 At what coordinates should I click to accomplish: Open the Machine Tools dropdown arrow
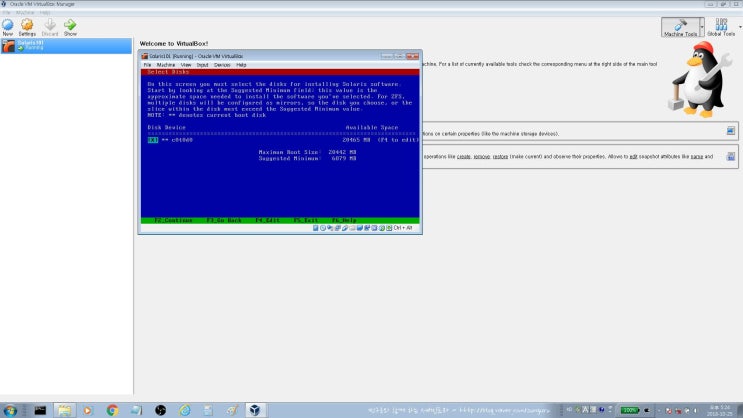point(702,27)
